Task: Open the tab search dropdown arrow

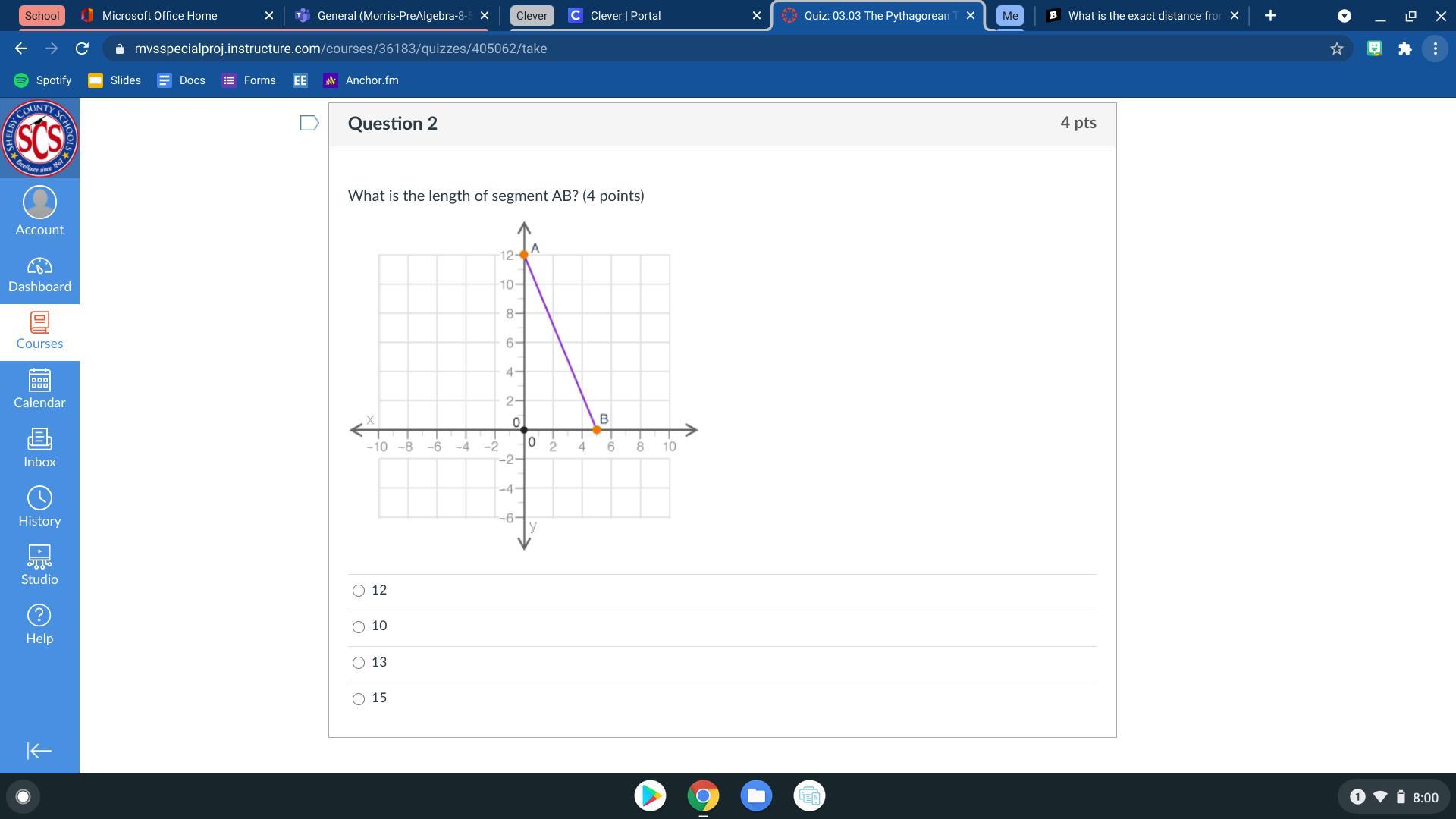Action: [x=1344, y=15]
